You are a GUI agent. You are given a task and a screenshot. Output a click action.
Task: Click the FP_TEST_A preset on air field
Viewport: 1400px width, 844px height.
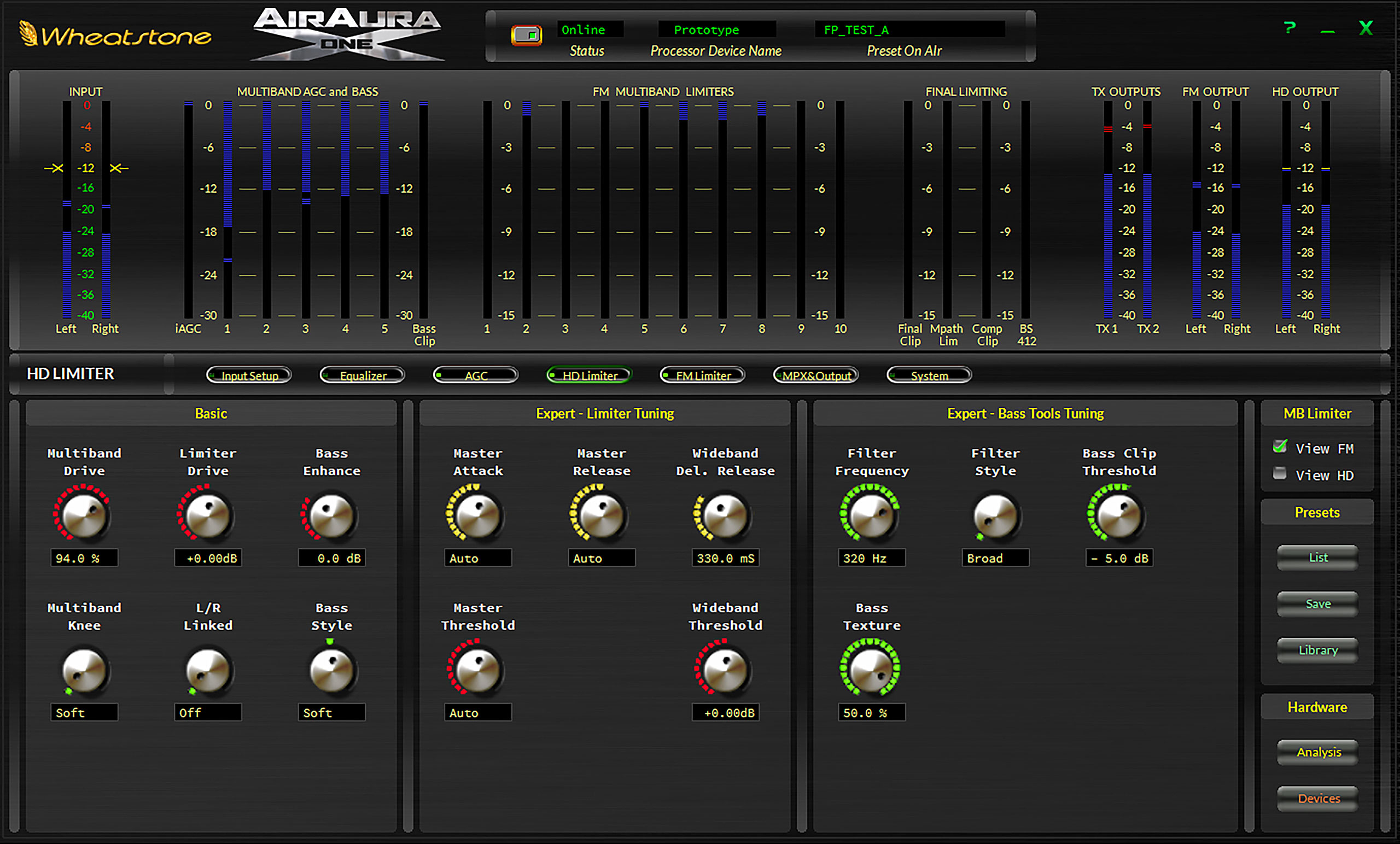909,30
